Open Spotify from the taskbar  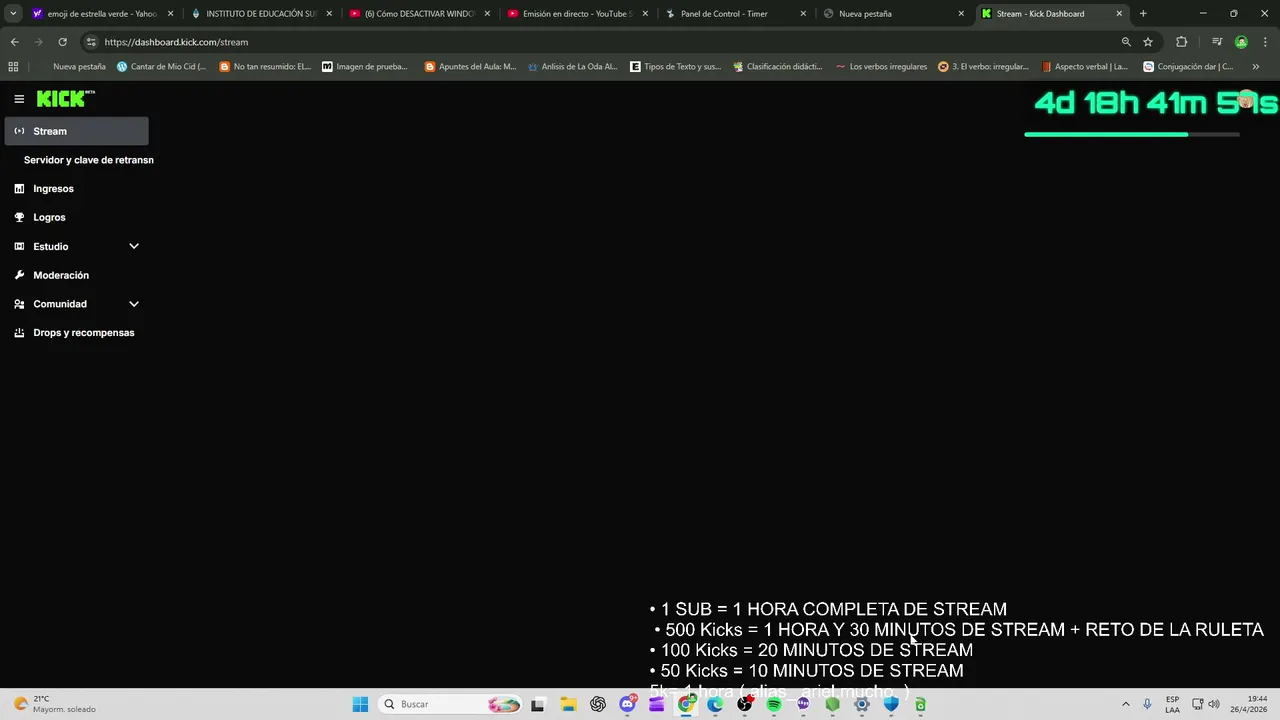point(774,704)
